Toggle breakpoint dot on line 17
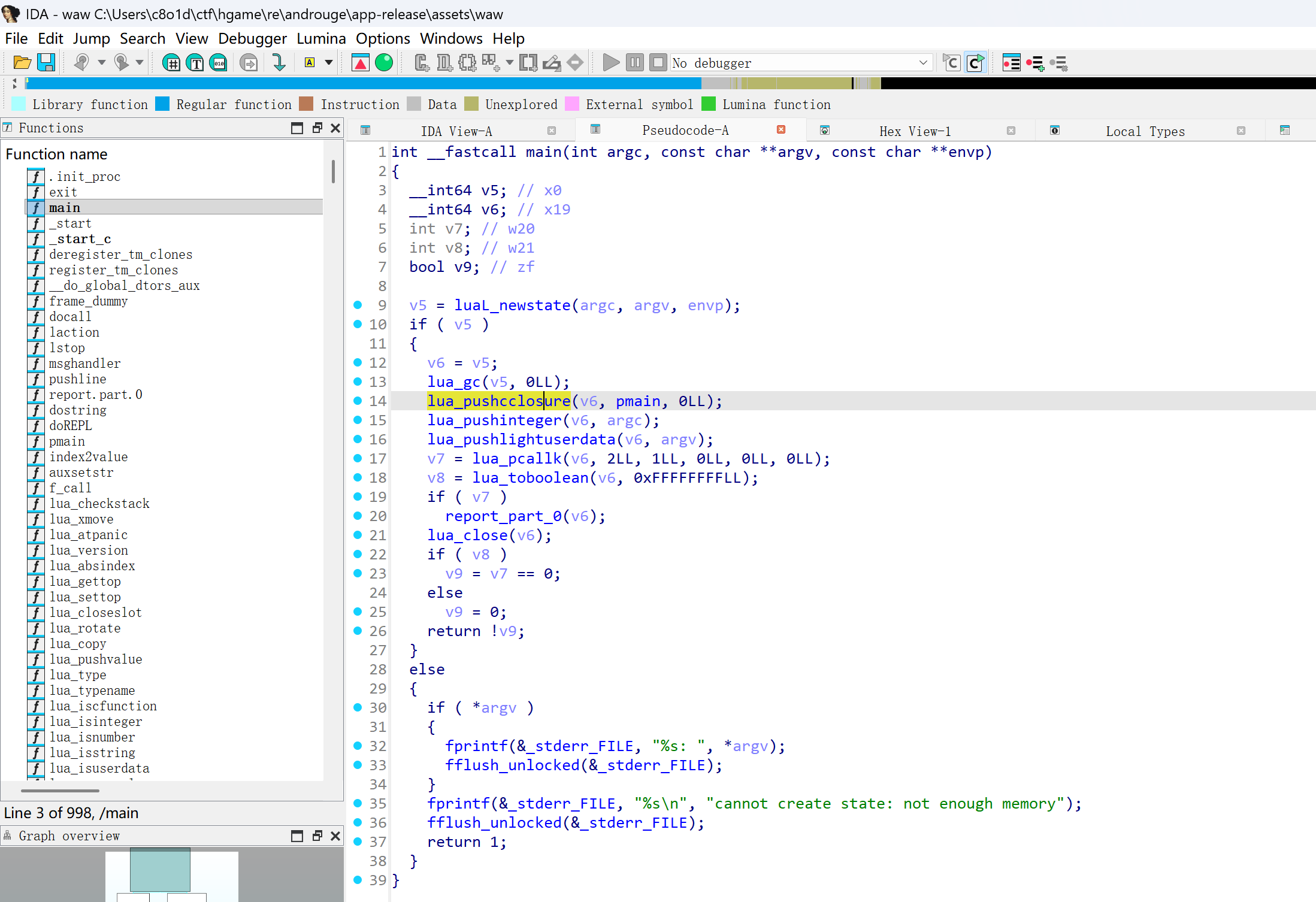This screenshot has width=1316, height=902. (x=358, y=458)
